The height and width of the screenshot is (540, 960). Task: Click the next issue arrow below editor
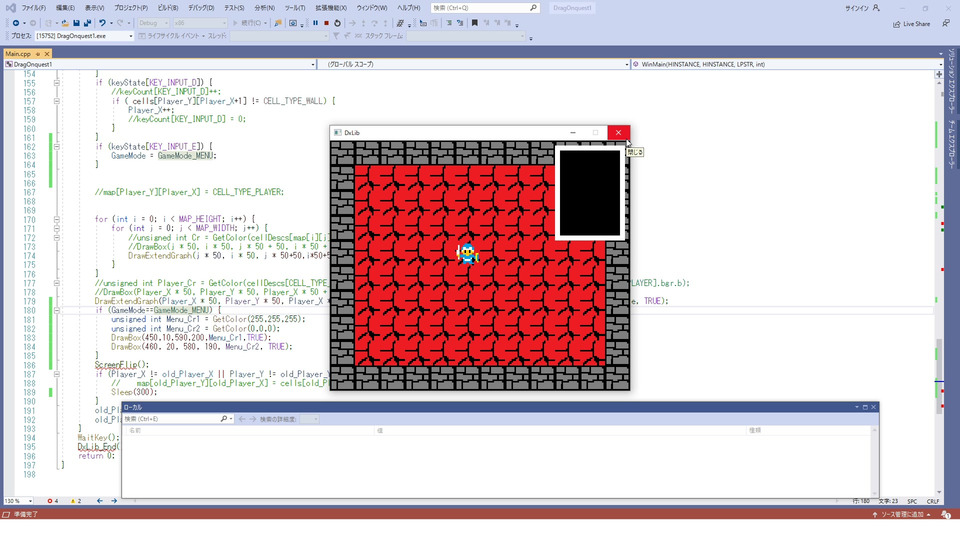114,501
